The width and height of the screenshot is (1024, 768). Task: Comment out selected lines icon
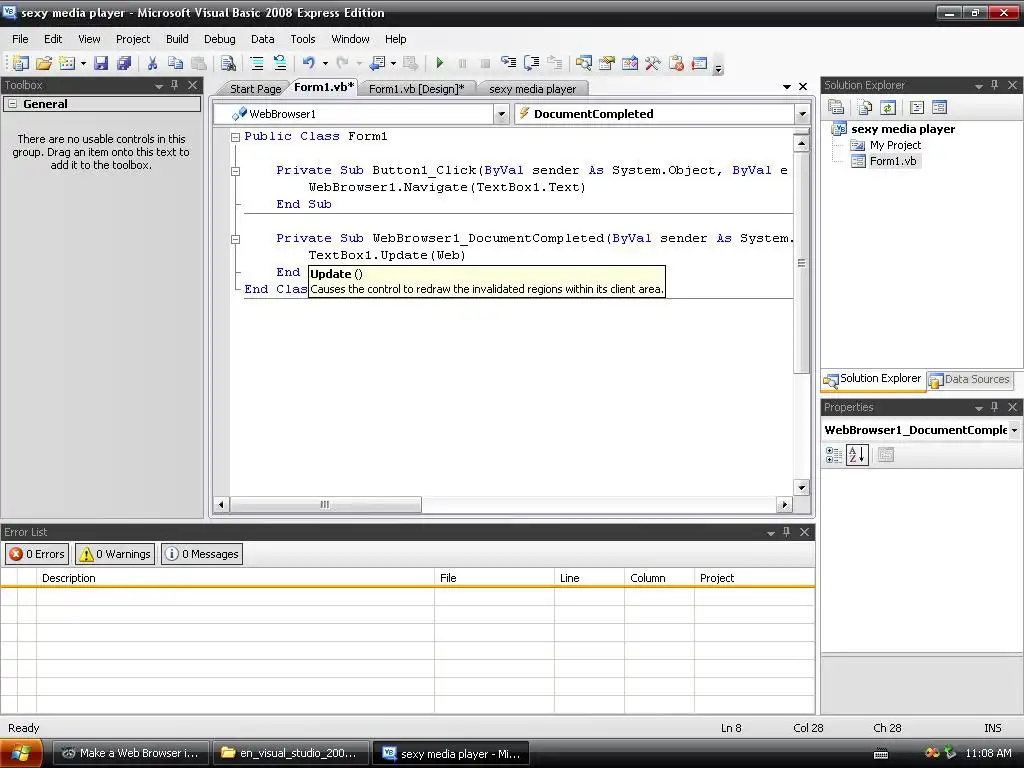coord(257,63)
